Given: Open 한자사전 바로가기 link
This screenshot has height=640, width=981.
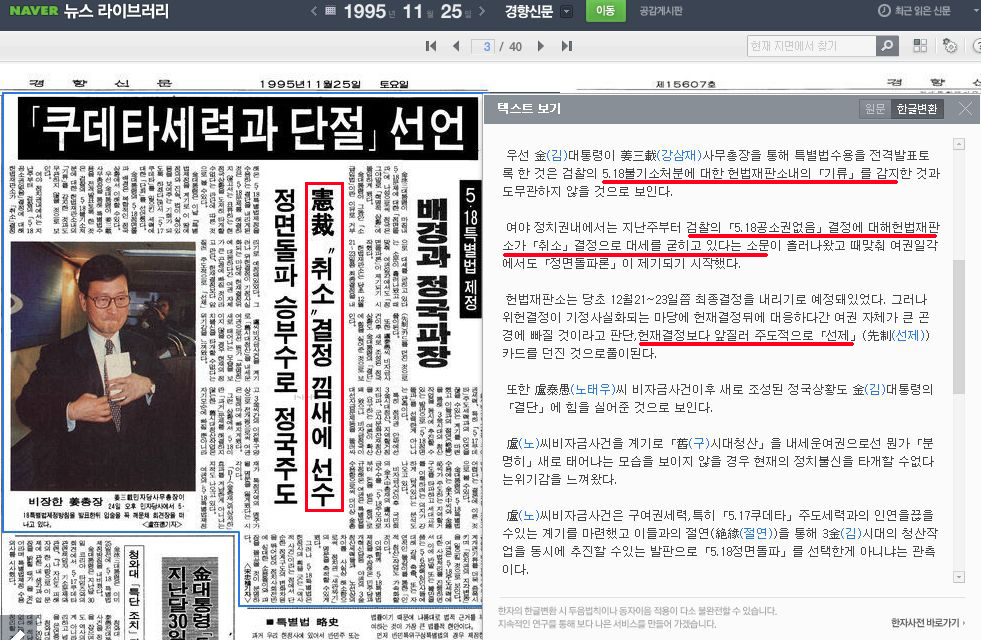Looking at the screenshot, I should 928,622.
